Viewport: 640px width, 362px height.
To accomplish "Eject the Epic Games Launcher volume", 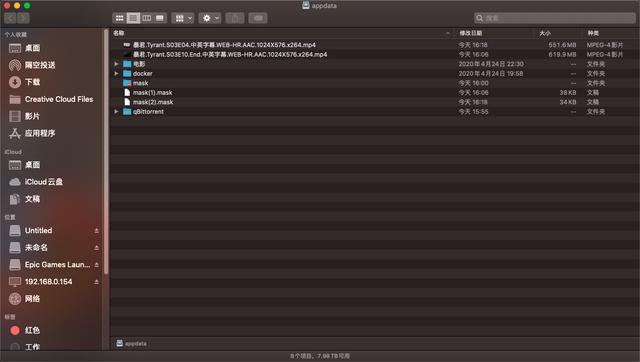I will tap(96, 265).
